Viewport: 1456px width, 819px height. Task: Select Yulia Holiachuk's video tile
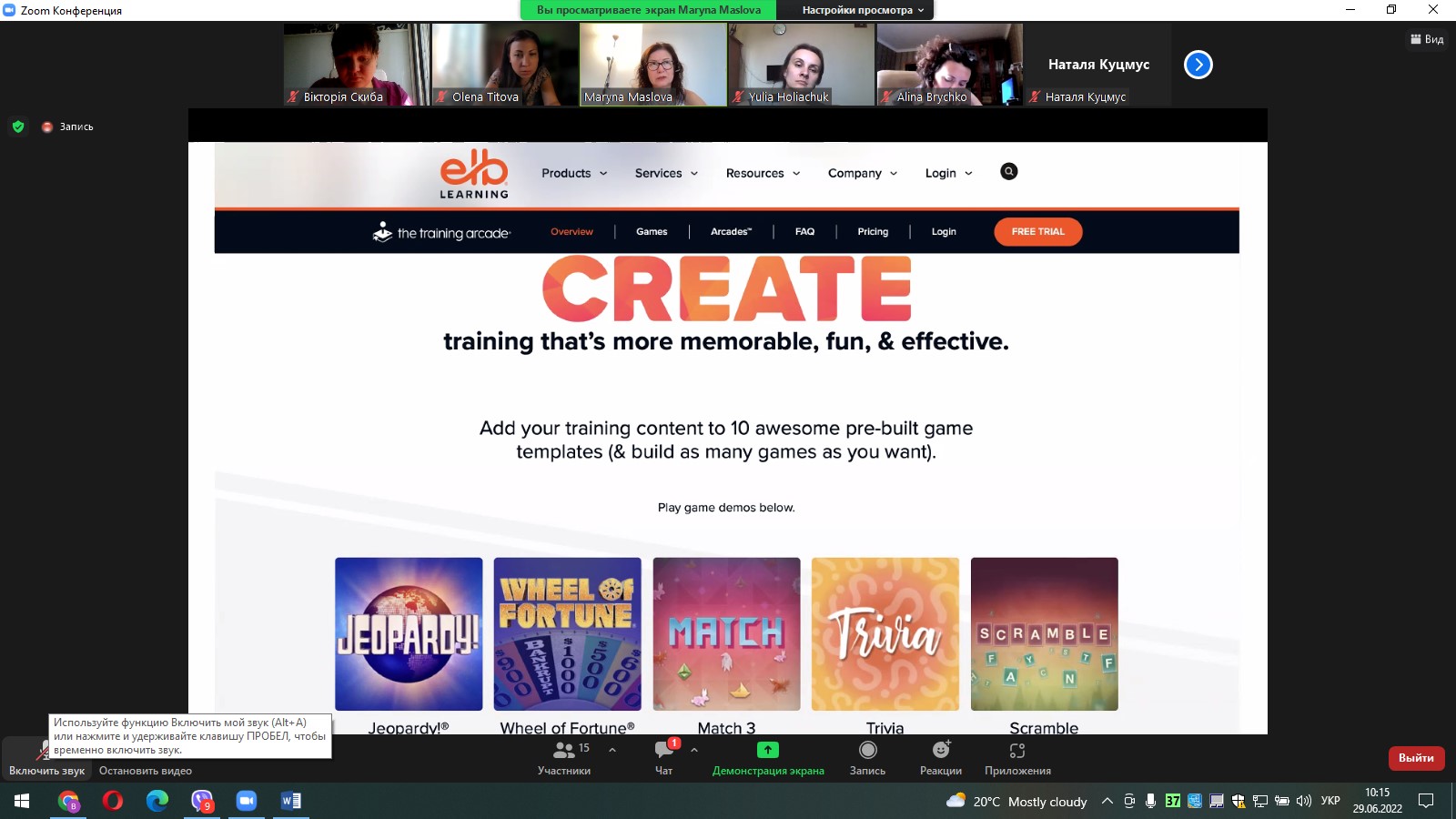pos(802,65)
